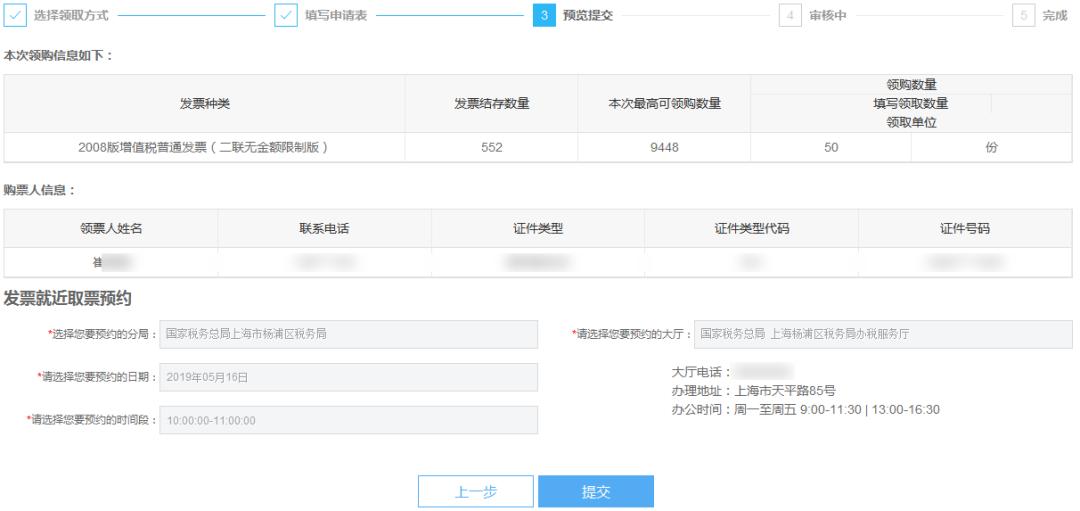Click the 份 unit cell
This screenshot has height=511, width=1080.
pyautogui.click(x=991, y=148)
